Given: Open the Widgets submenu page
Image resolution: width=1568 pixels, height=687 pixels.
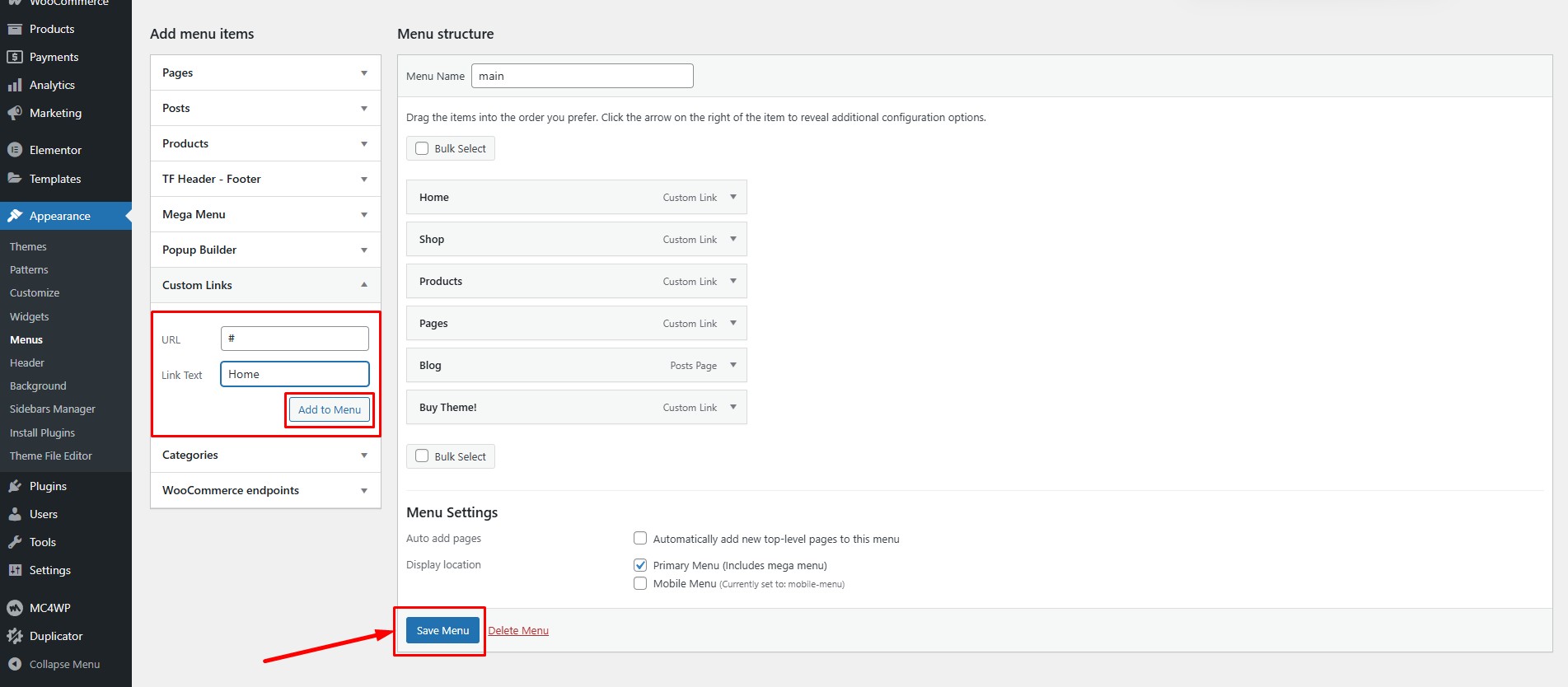Looking at the screenshot, I should pos(30,316).
